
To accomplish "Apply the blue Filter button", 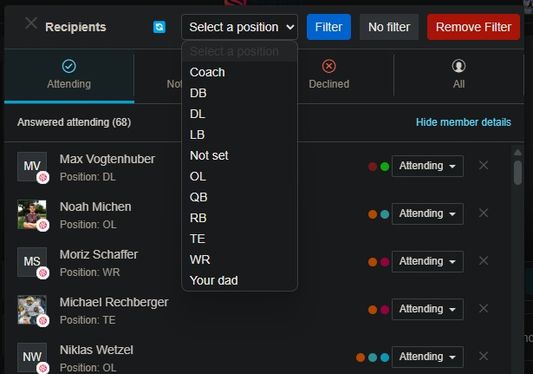I will pos(329,27).
